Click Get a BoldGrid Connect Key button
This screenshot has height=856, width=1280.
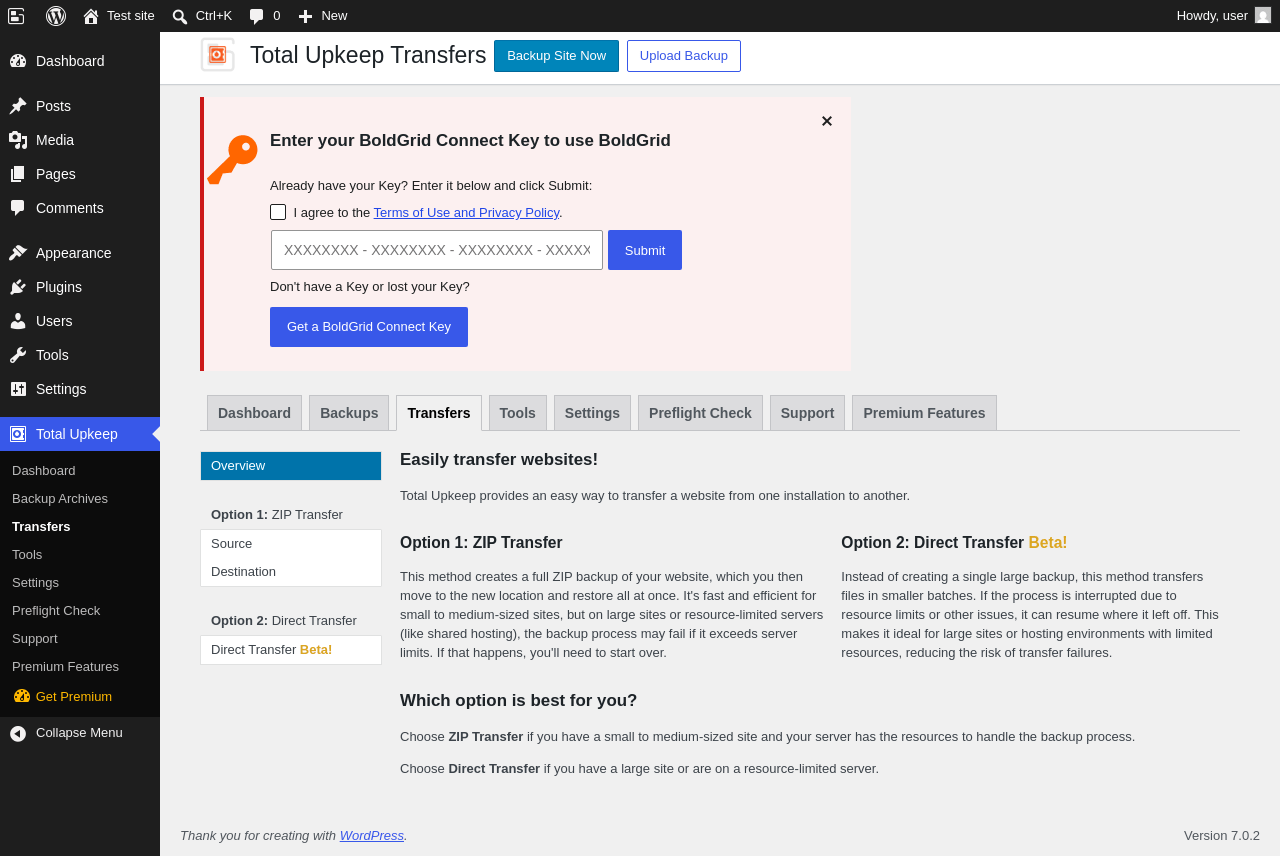(x=369, y=327)
